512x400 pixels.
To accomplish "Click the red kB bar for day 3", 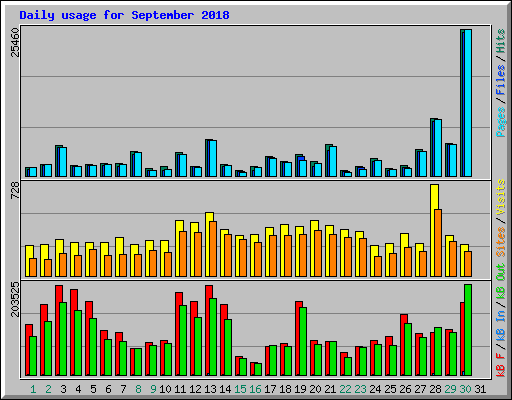I will click(59, 330).
